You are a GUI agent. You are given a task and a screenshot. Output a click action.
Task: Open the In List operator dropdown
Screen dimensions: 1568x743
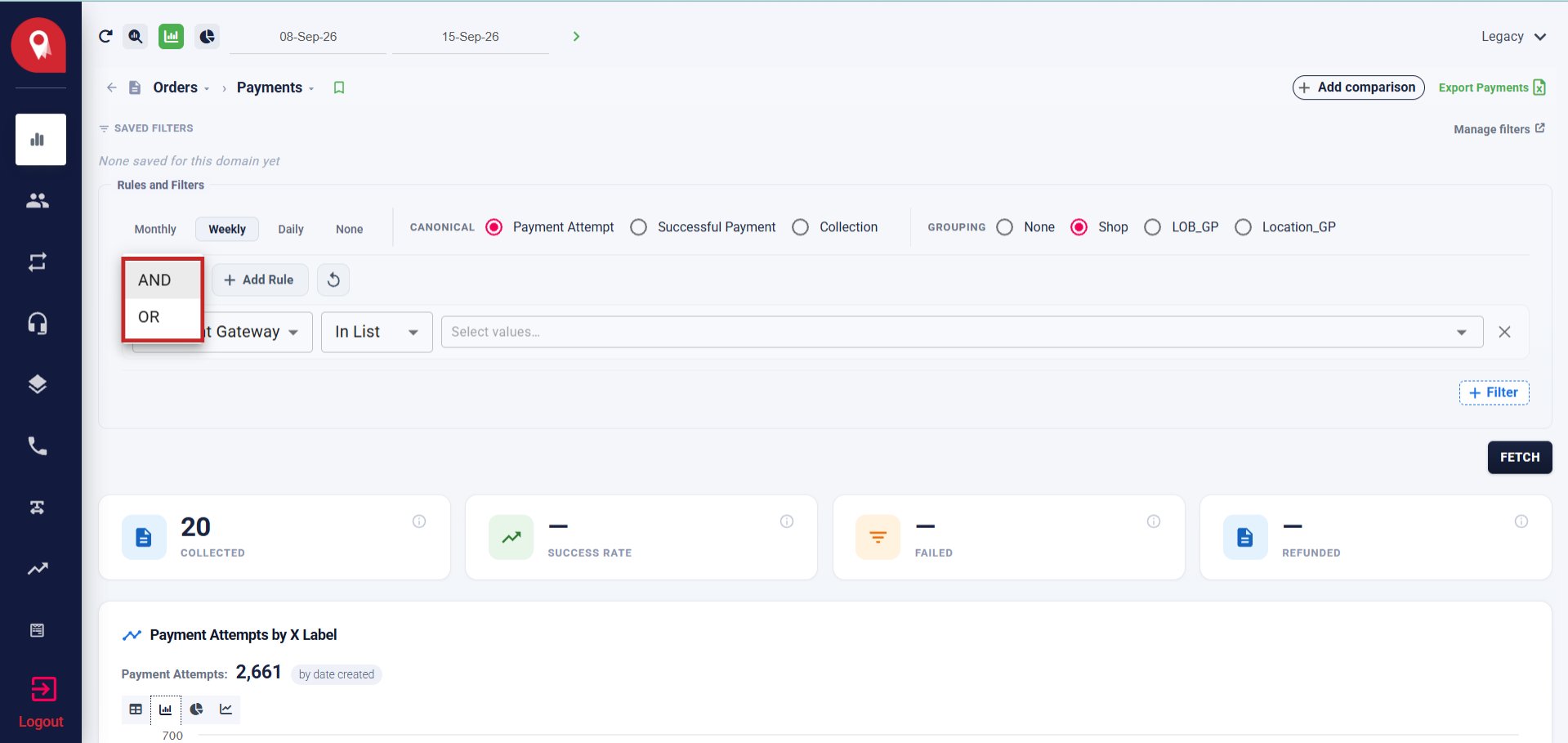377,332
